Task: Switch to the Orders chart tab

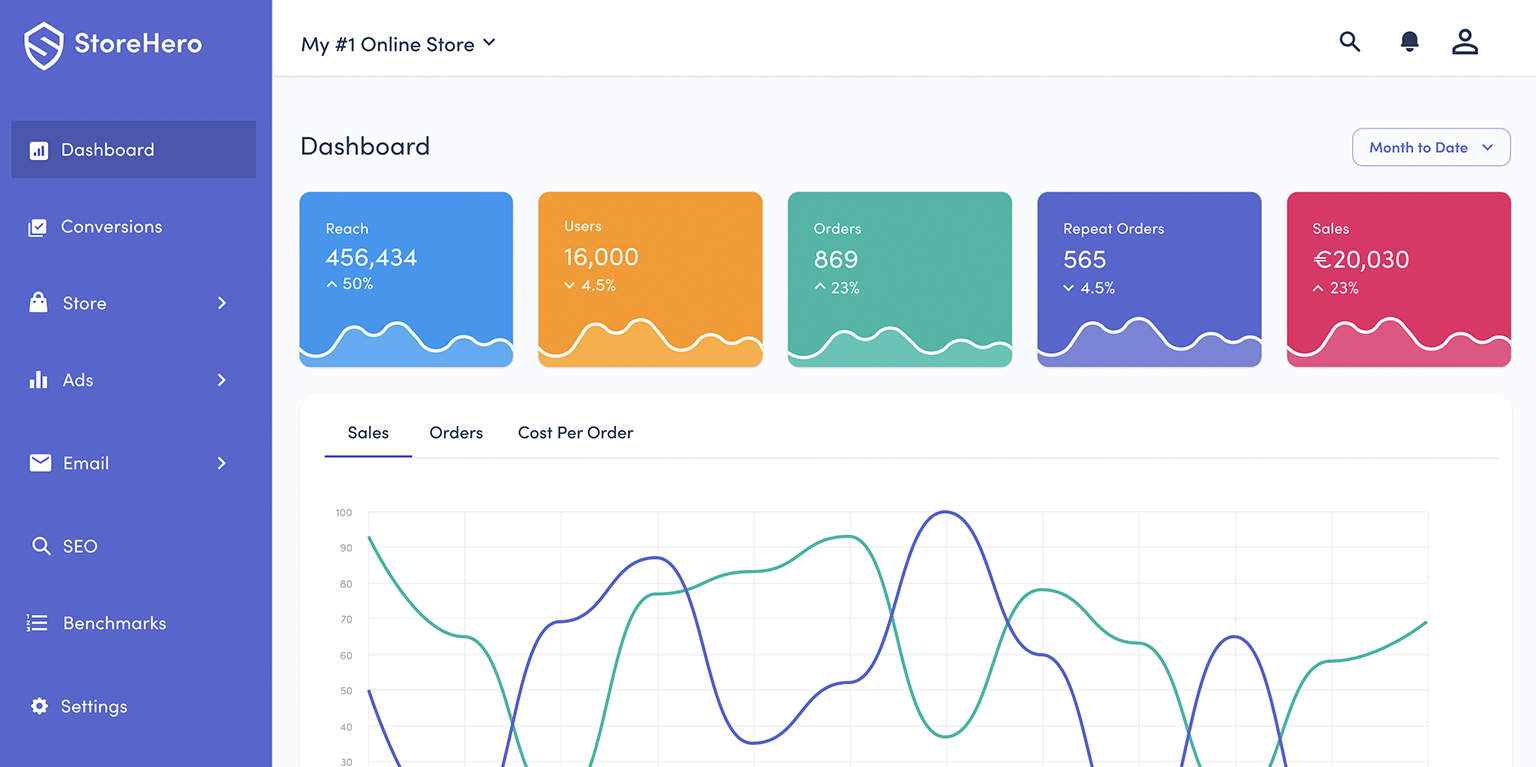Action: (456, 433)
